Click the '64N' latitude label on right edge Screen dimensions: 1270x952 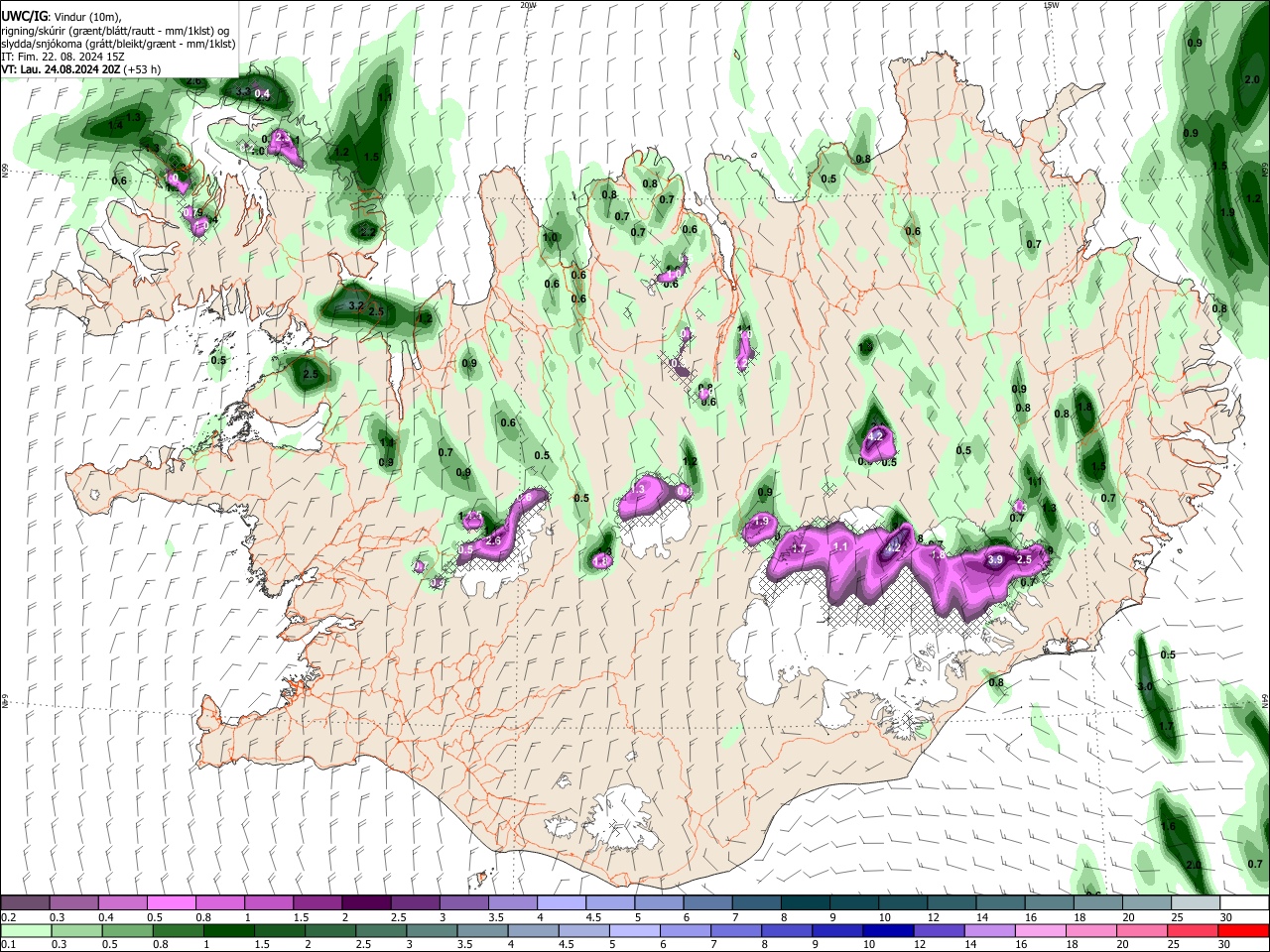point(1265,699)
